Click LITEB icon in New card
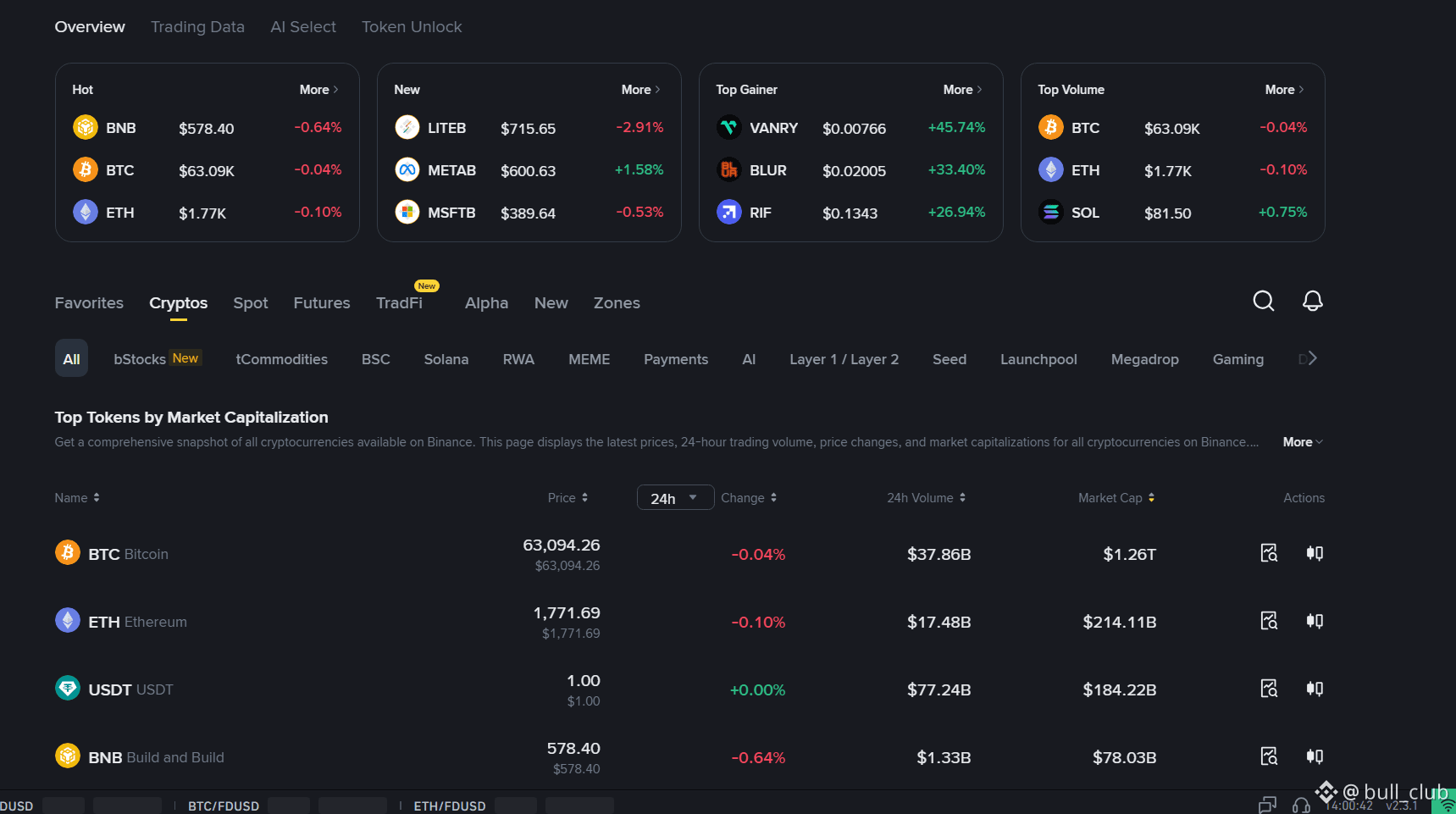The height and width of the screenshot is (814, 1456). tap(407, 127)
